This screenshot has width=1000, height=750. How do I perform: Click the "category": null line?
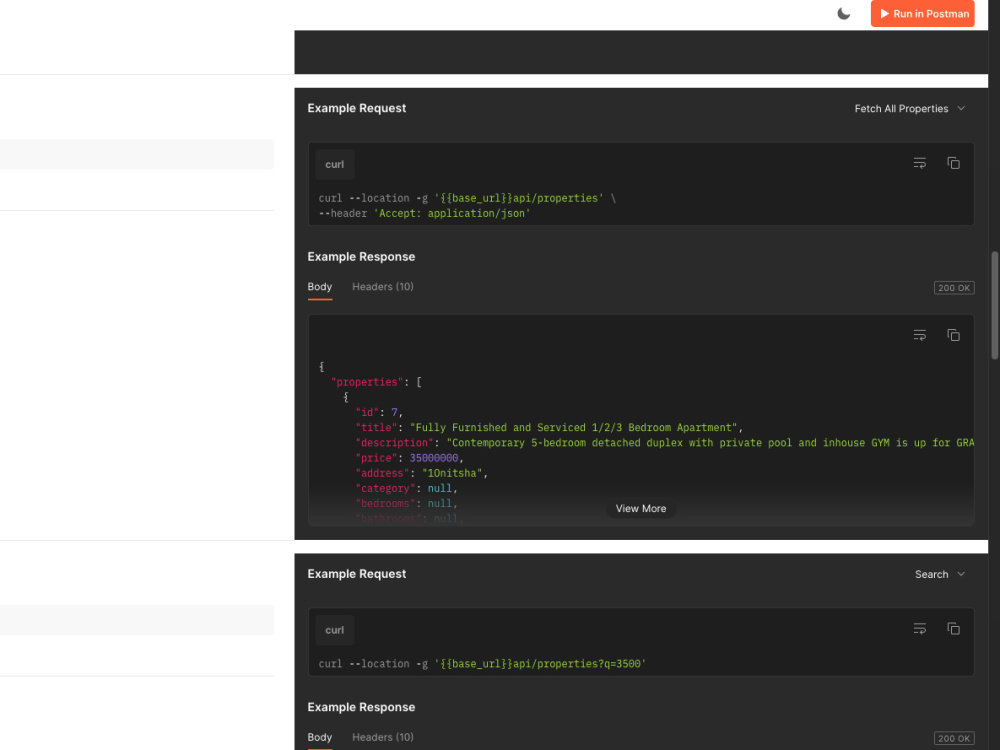click(x=406, y=489)
